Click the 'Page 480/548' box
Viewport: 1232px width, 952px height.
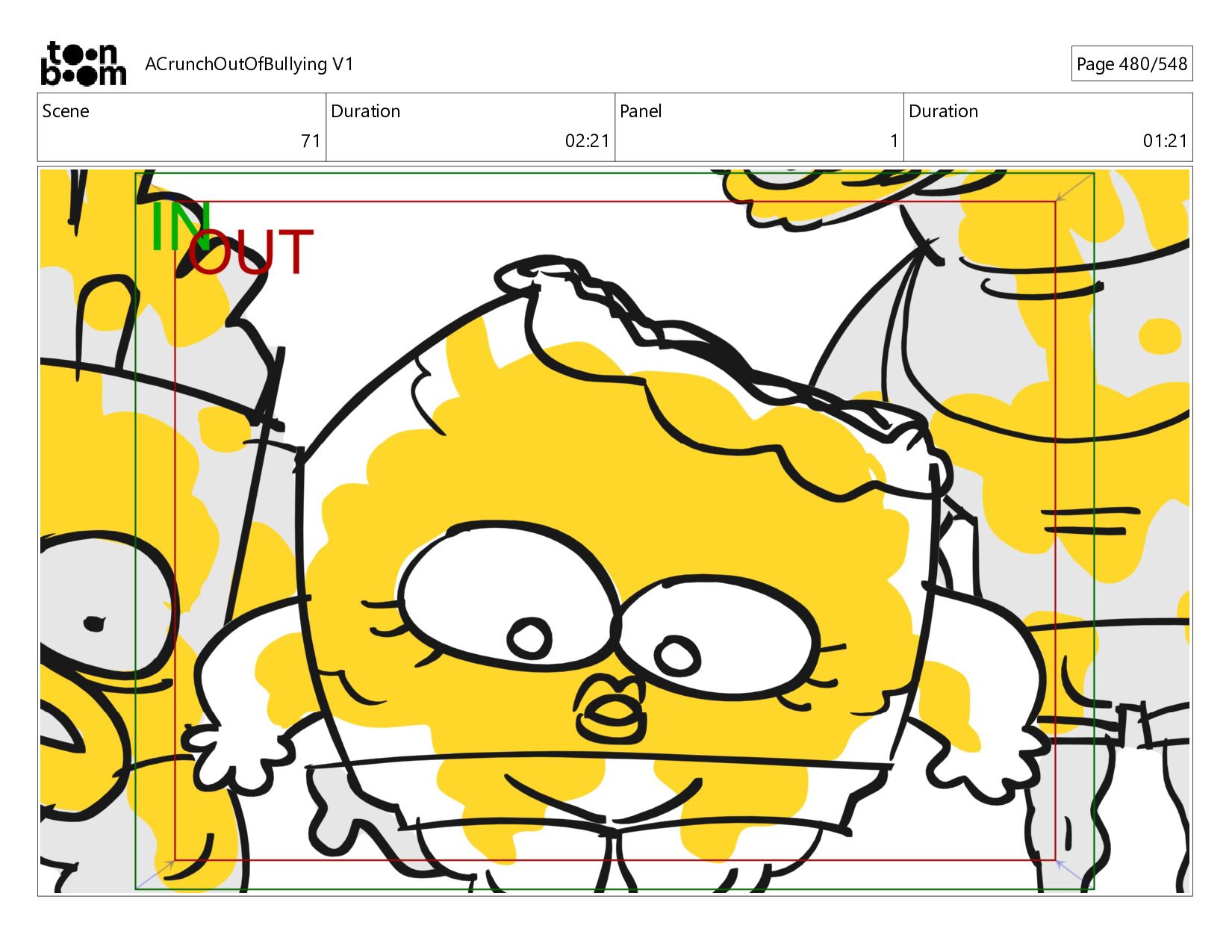point(1131,63)
